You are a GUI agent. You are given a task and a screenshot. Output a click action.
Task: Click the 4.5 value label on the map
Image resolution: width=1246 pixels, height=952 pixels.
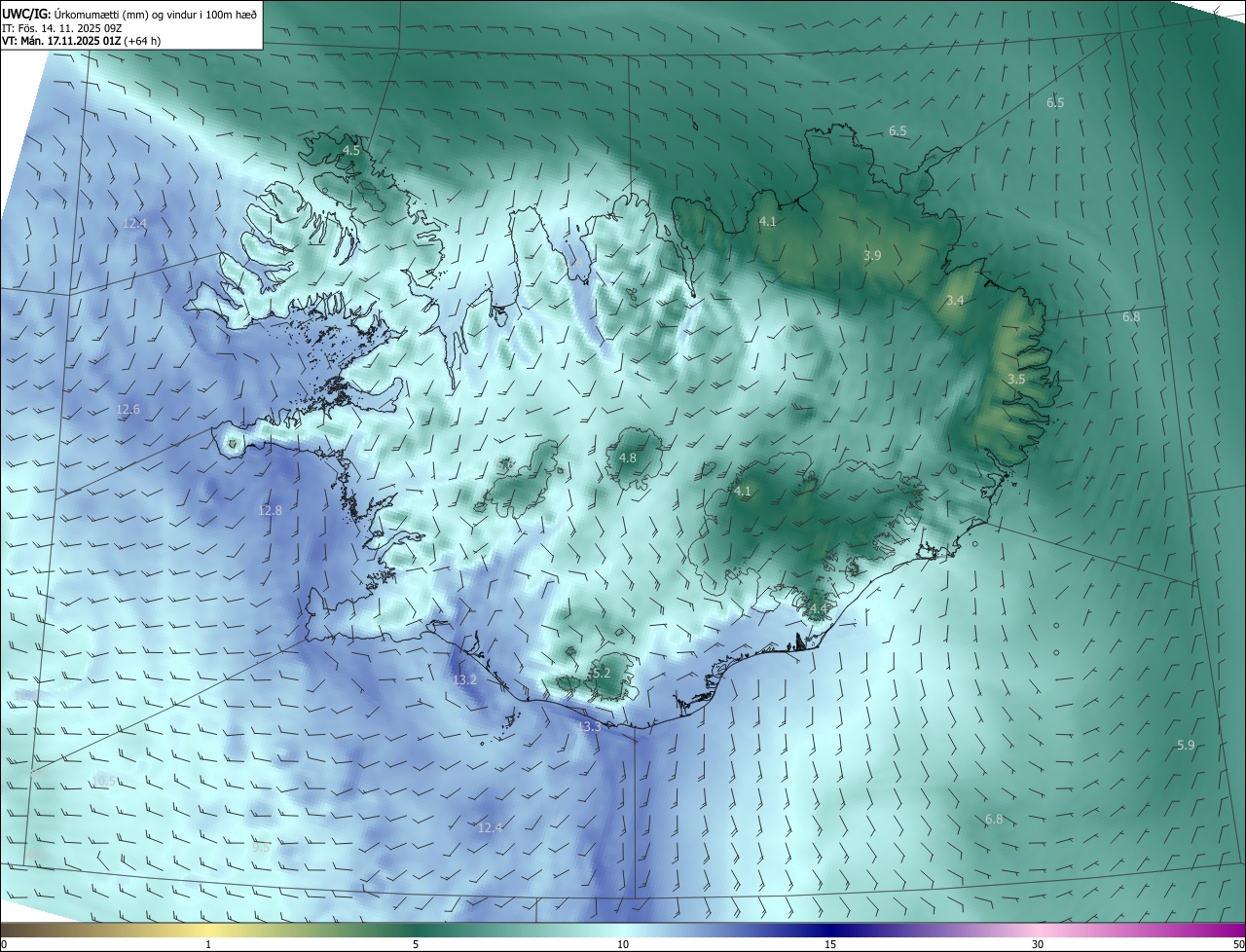(351, 150)
